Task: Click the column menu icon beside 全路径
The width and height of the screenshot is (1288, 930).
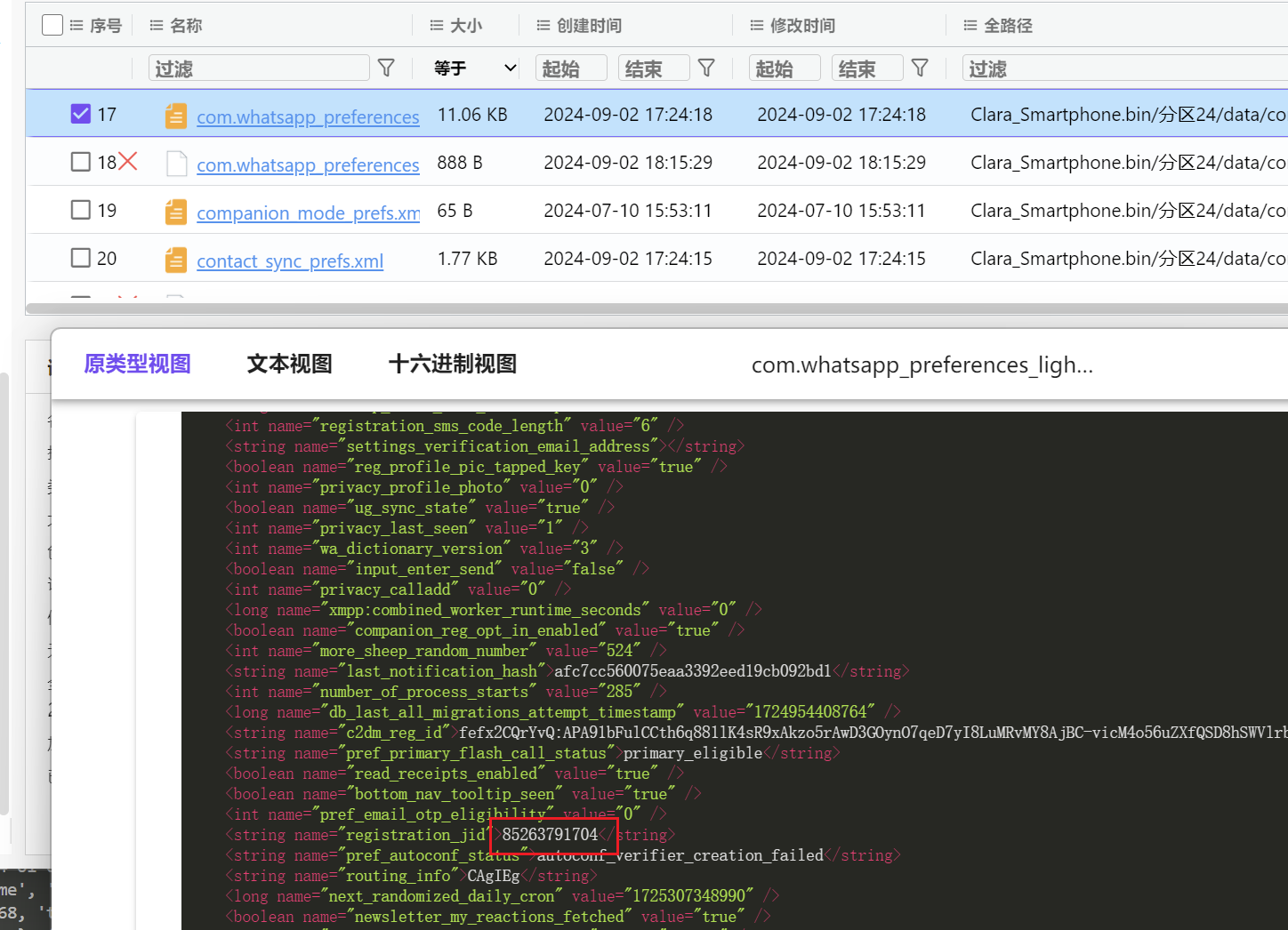Action: [x=970, y=26]
